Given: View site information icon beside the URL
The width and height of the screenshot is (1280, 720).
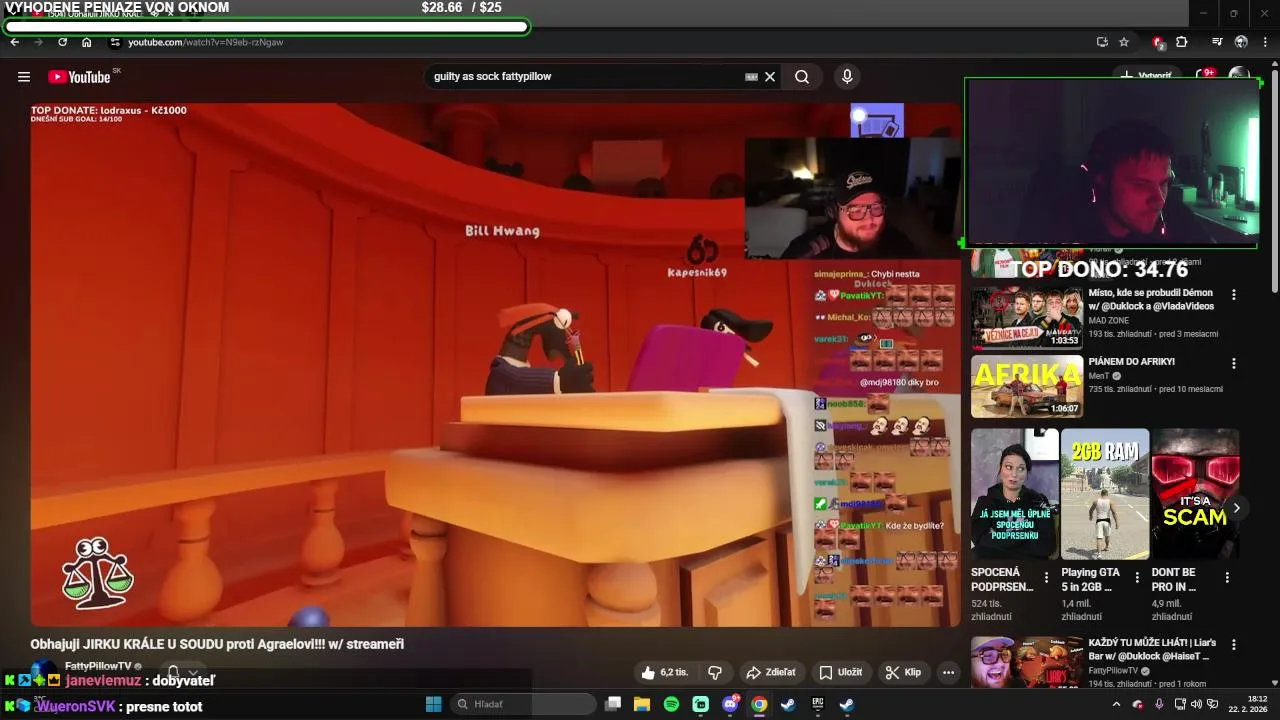Looking at the screenshot, I should (x=115, y=42).
